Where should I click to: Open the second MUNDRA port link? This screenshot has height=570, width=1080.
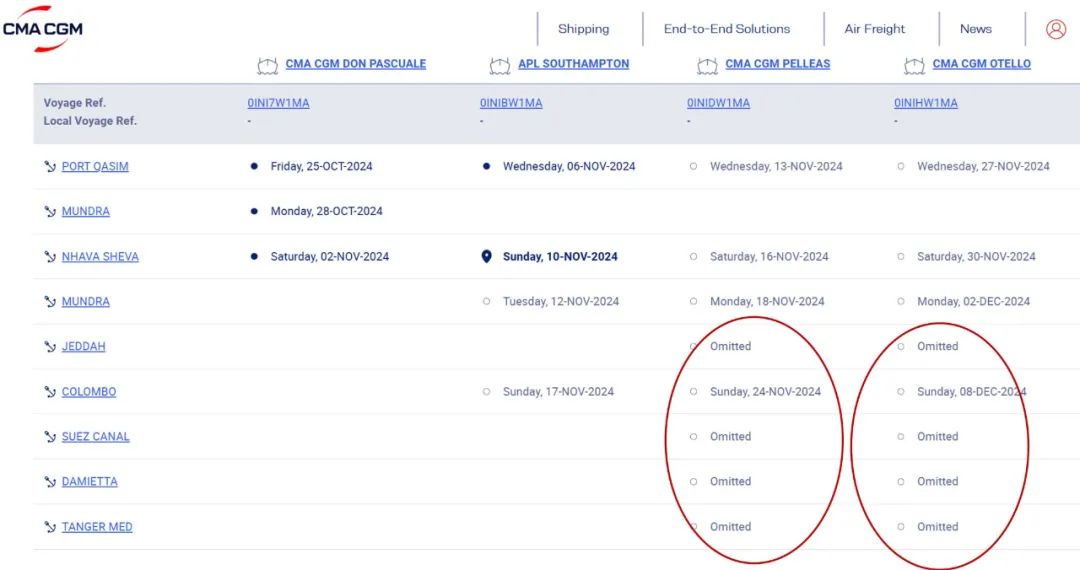tap(85, 302)
